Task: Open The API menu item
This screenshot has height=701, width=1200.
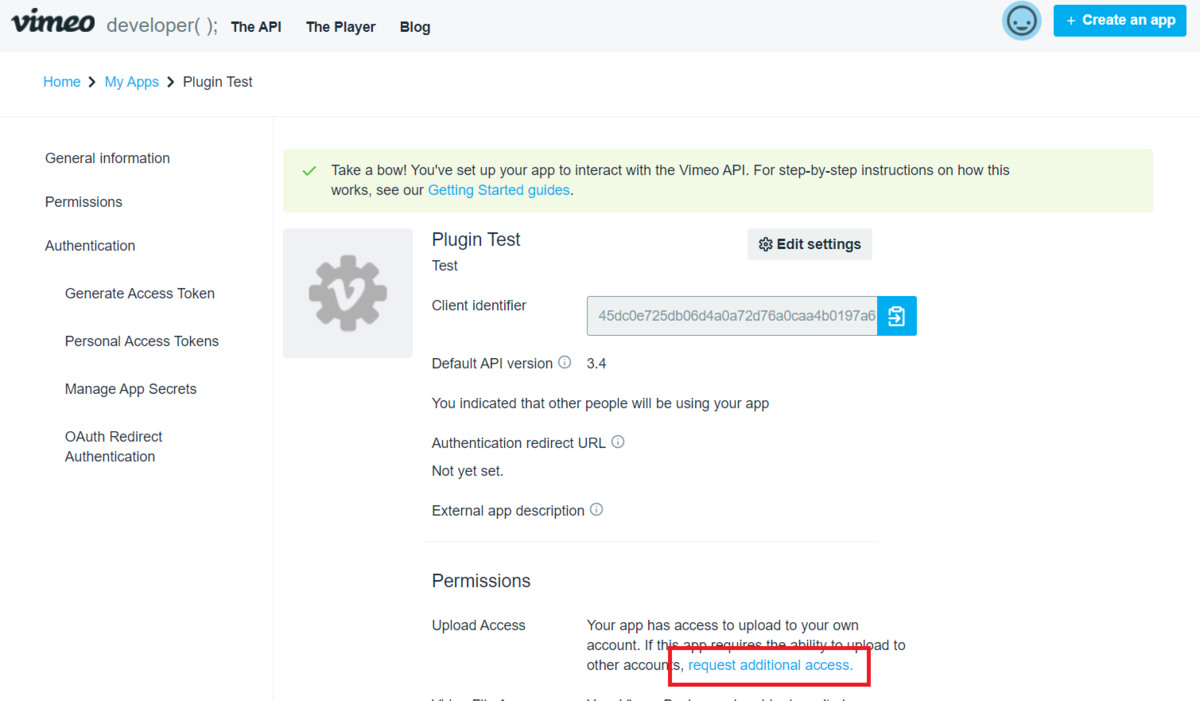Action: pyautogui.click(x=256, y=27)
